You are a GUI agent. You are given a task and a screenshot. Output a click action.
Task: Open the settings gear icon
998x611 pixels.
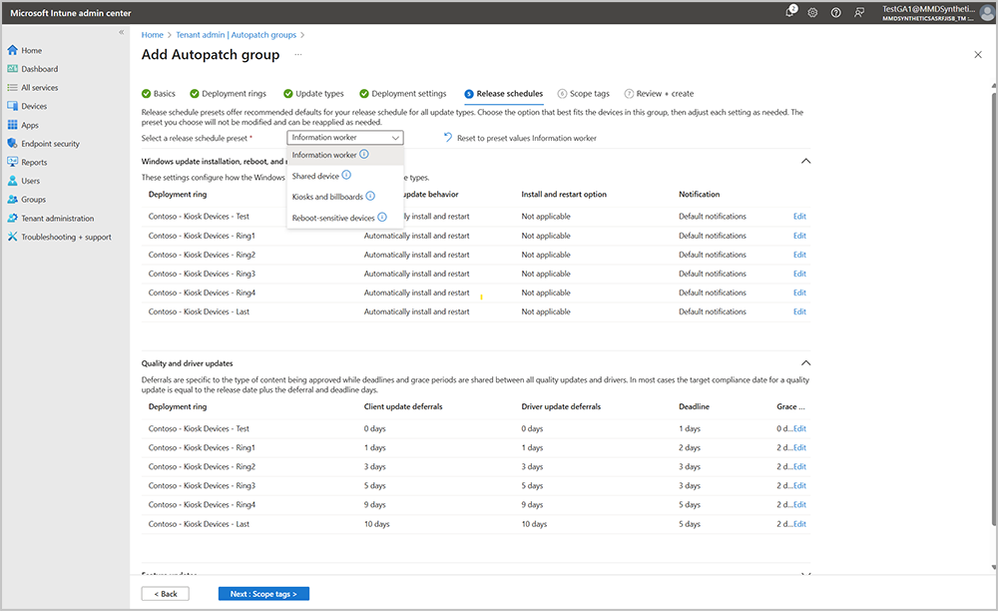coord(813,12)
